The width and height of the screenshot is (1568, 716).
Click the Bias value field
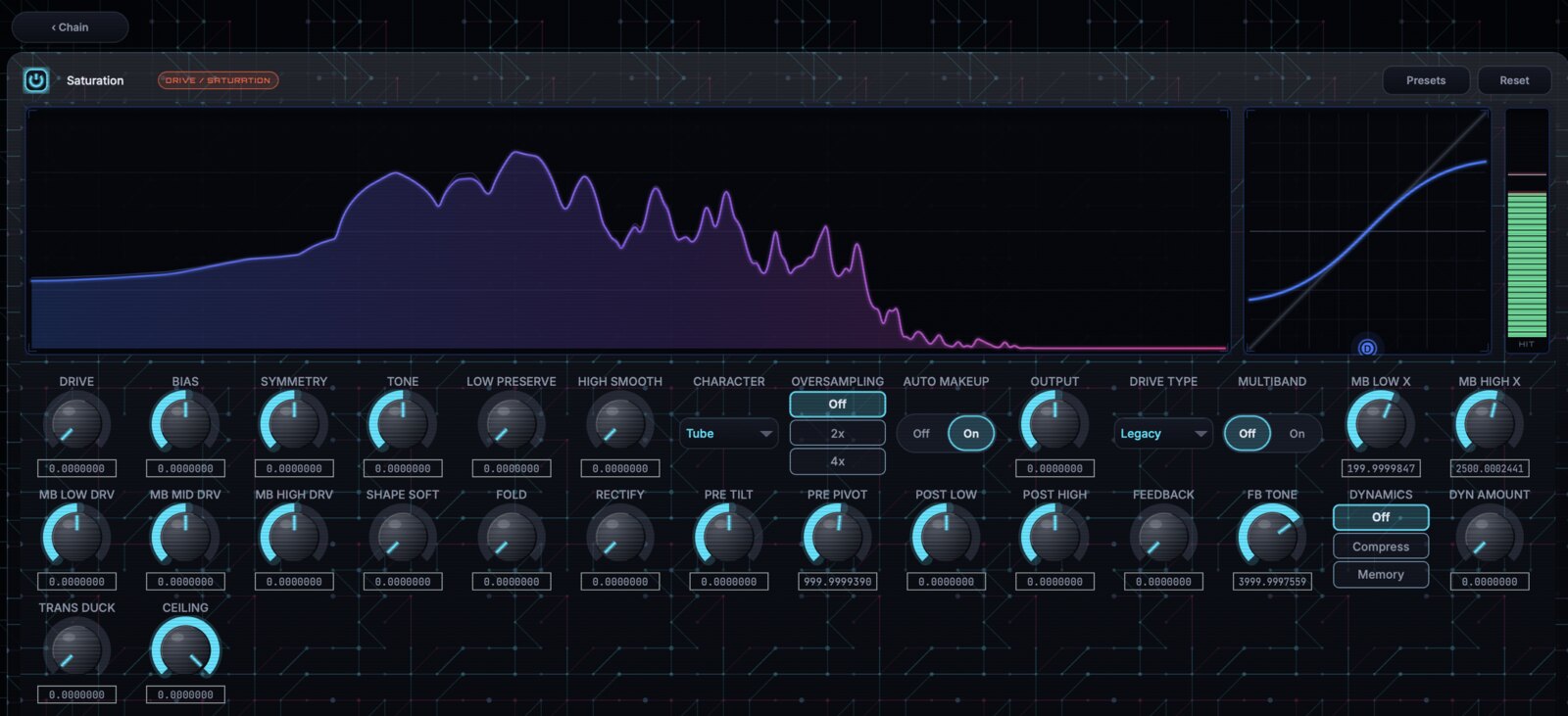(185, 468)
